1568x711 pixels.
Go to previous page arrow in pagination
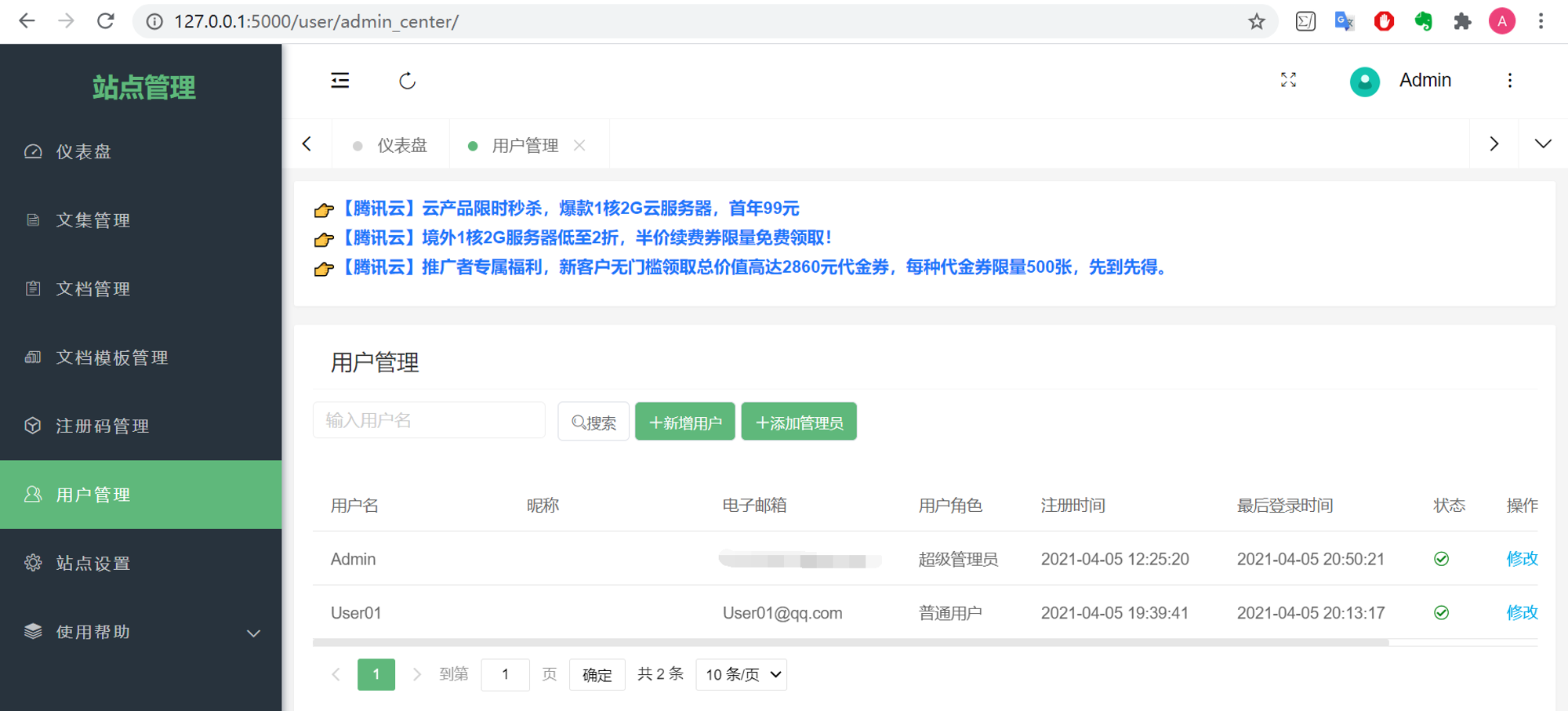pos(336,674)
